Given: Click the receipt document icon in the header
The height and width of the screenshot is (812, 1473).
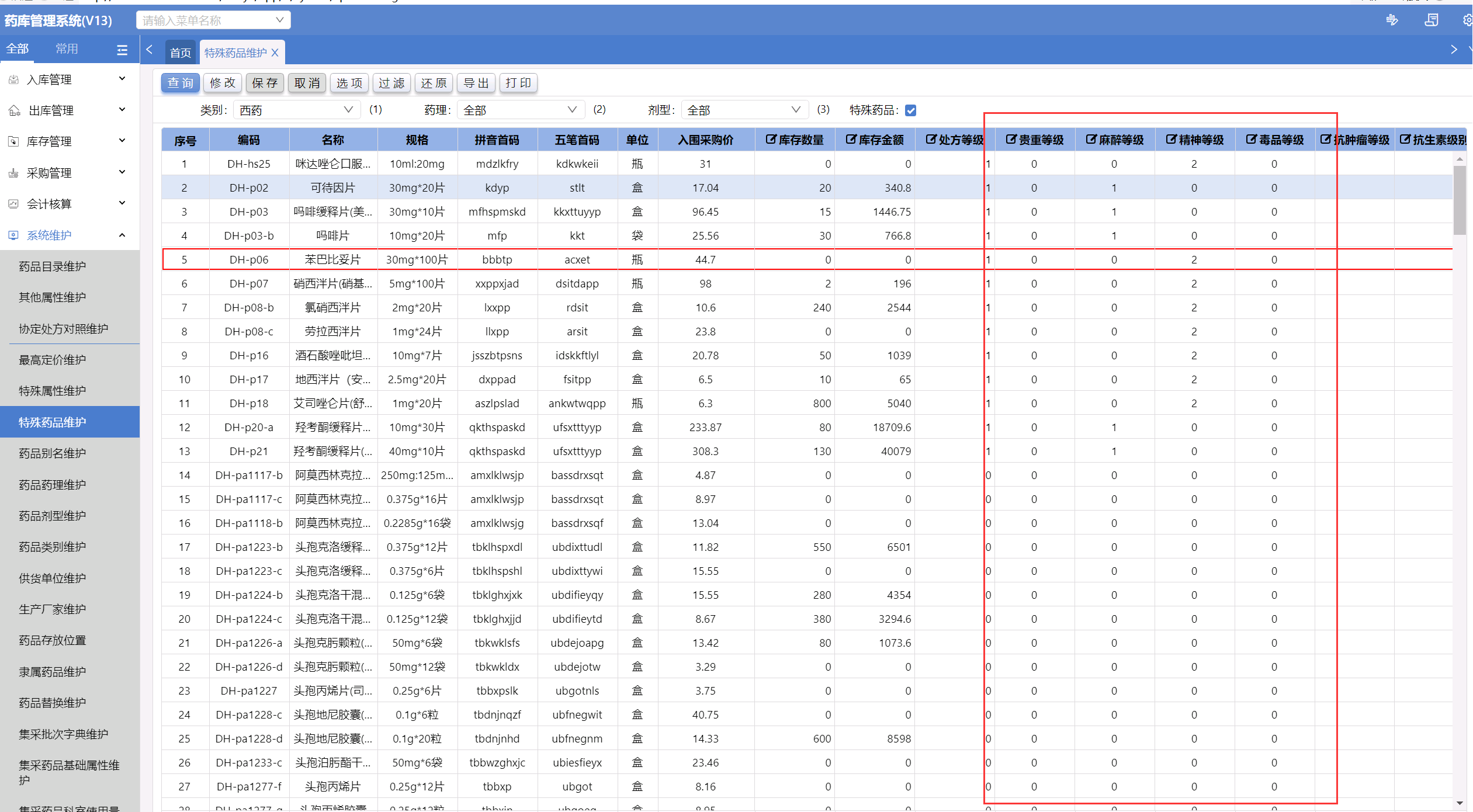Looking at the screenshot, I should pyautogui.click(x=1431, y=20).
